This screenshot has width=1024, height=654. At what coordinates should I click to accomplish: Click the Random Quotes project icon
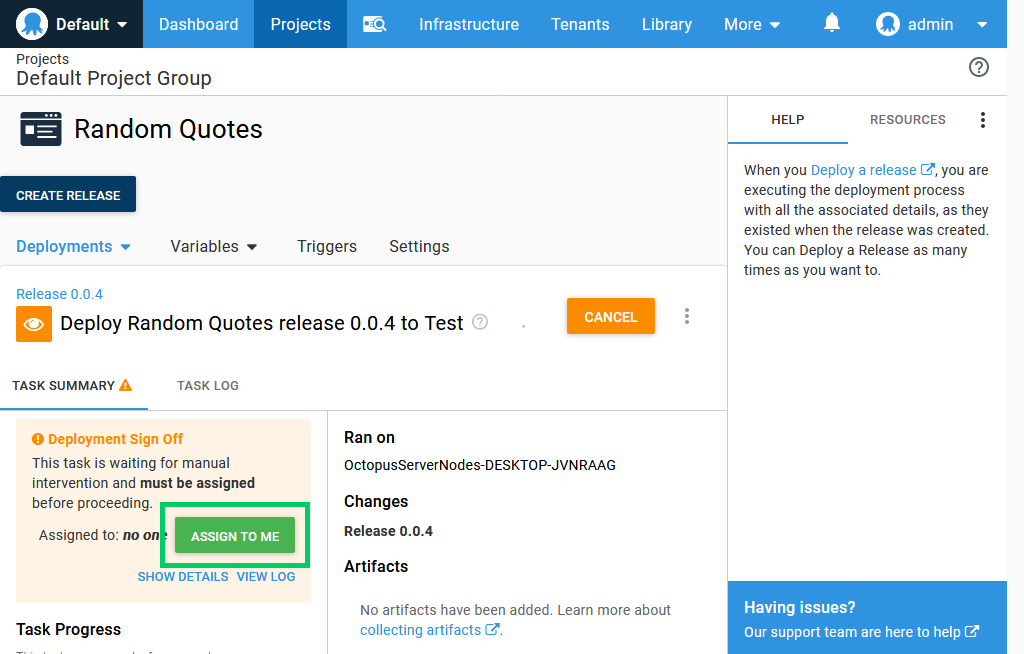click(x=41, y=129)
